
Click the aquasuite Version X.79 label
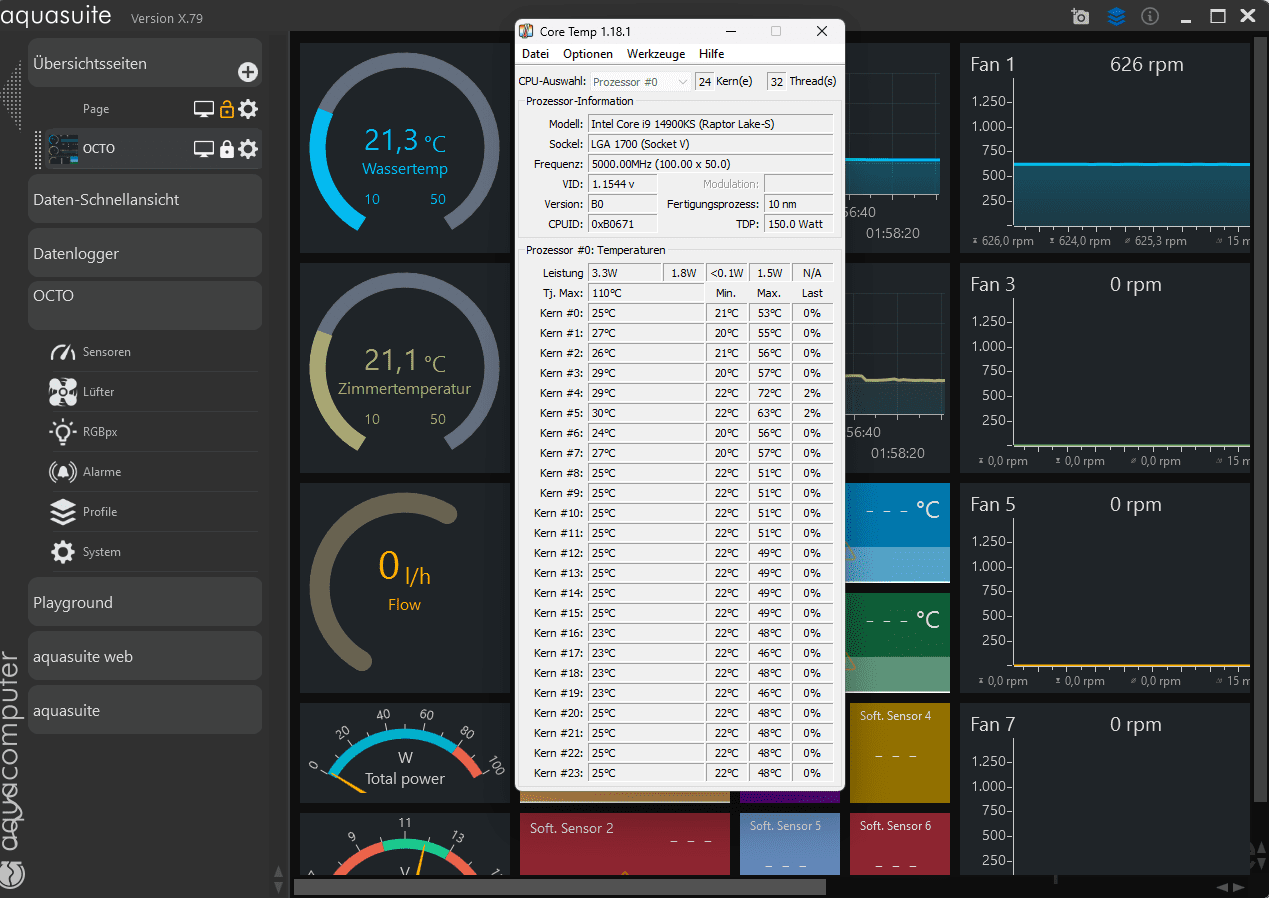click(x=167, y=19)
